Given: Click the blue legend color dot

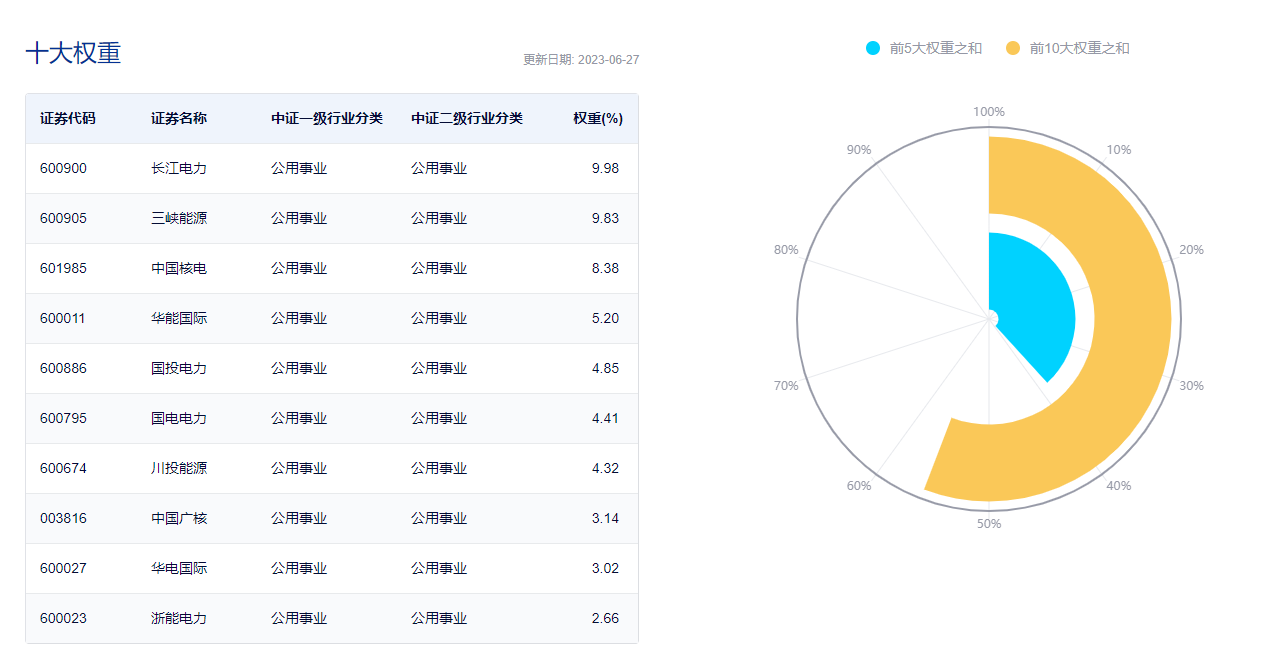Looking at the screenshot, I should tap(873, 48).
